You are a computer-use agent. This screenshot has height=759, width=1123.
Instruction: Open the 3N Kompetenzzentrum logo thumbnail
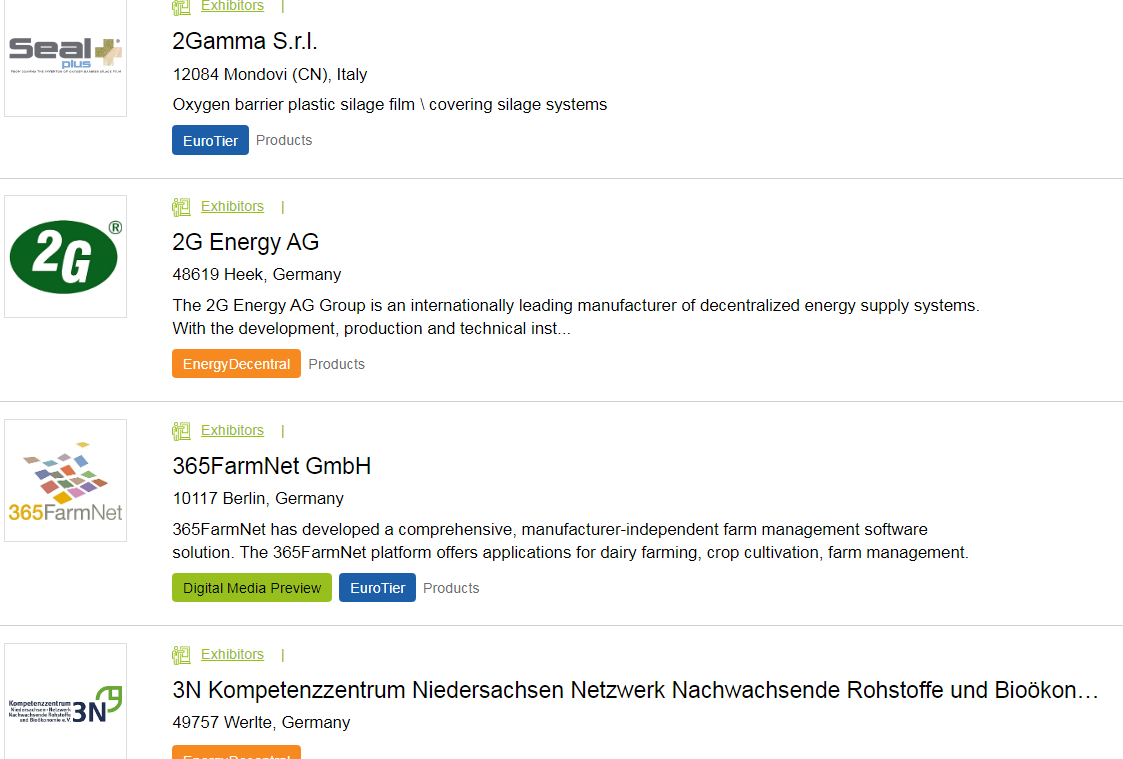click(65, 702)
